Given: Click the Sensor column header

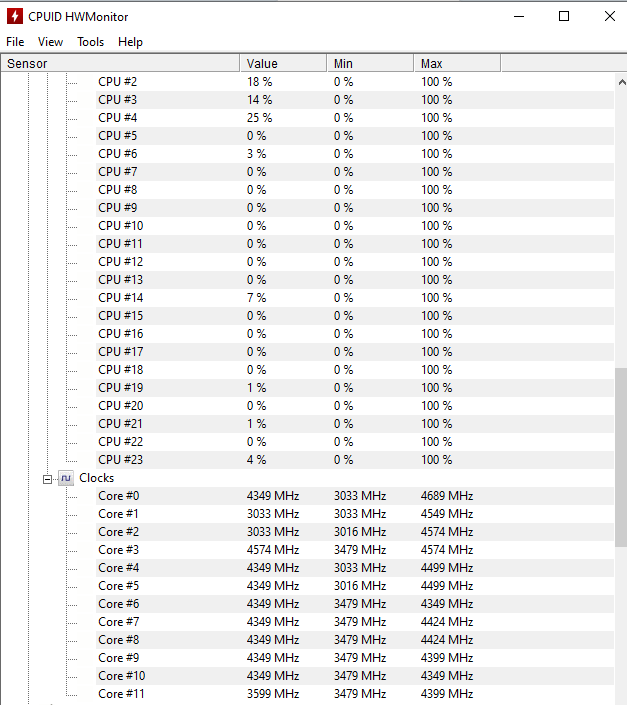Looking at the screenshot, I should 120,63.
